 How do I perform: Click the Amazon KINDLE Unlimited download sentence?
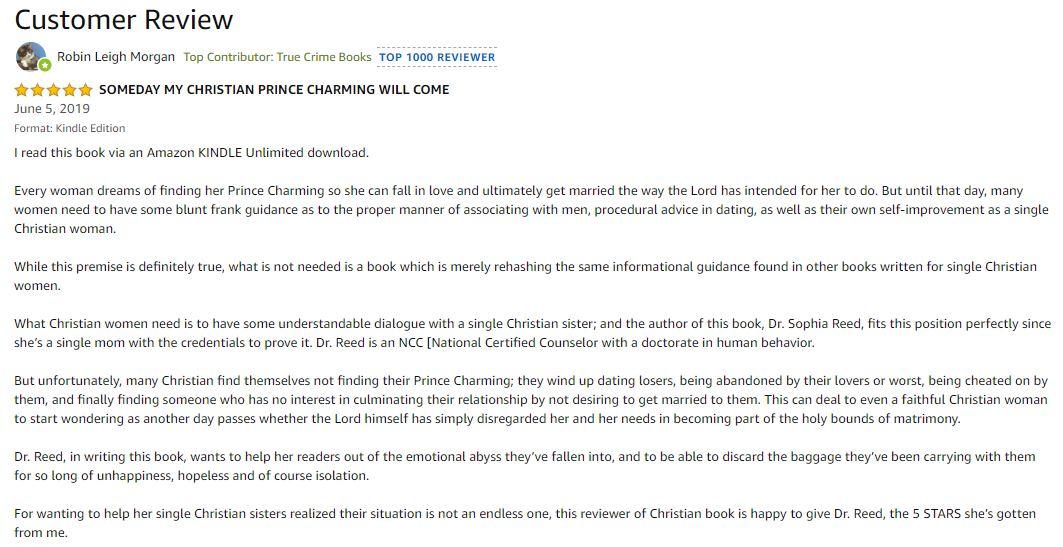point(192,153)
